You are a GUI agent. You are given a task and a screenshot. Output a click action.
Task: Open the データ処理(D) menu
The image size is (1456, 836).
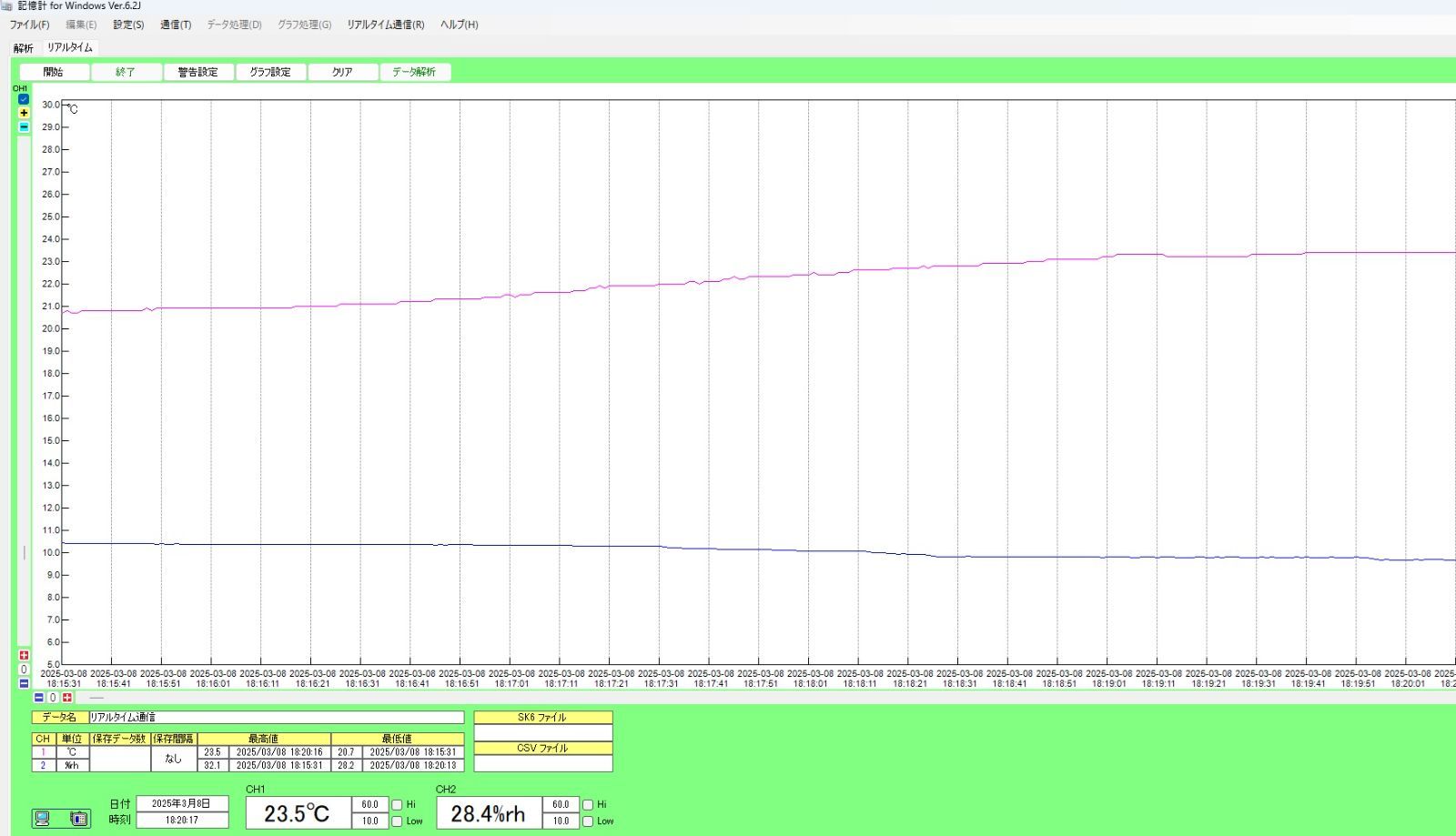pos(234,25)
